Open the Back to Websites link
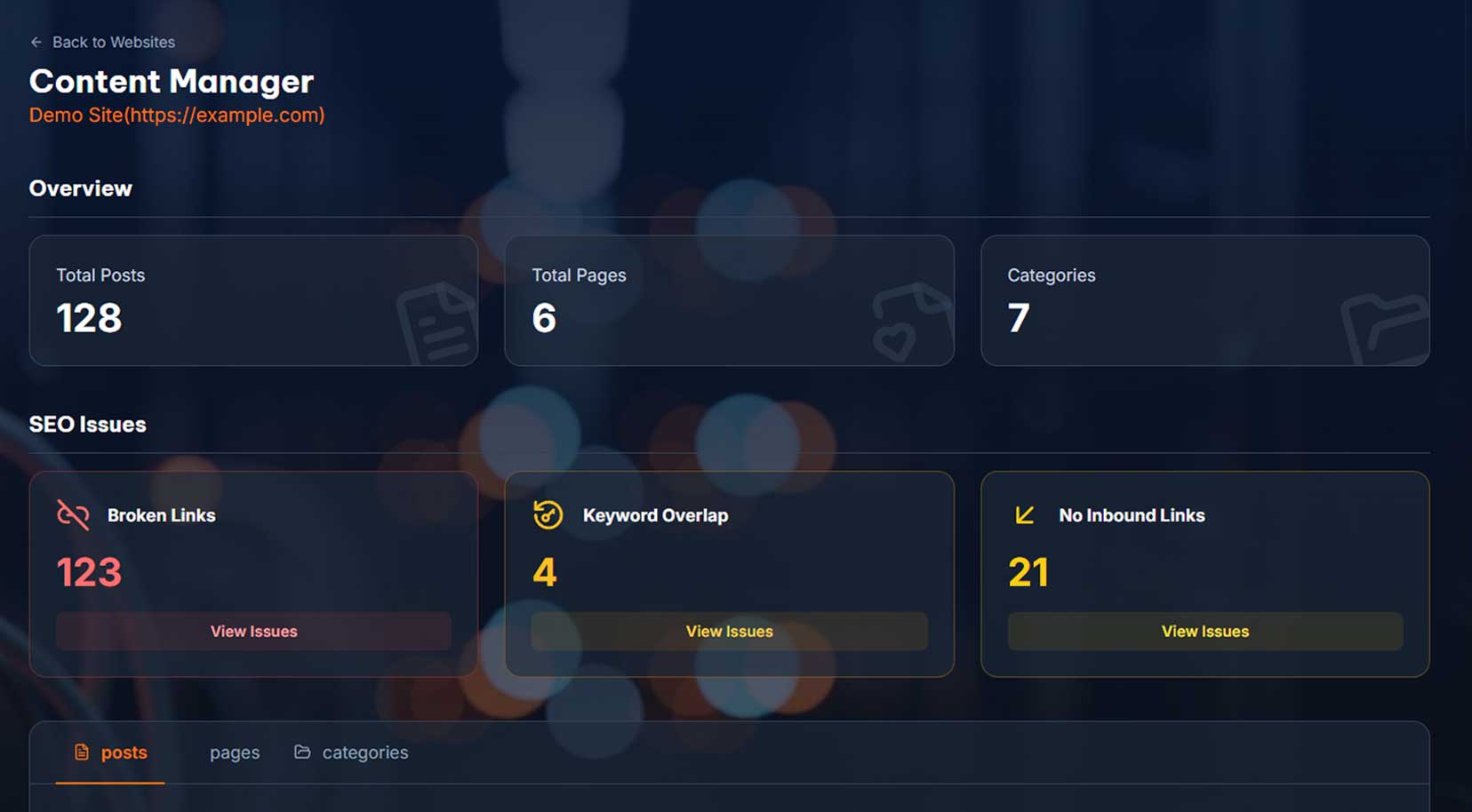Image resolution: width=1472 pixels, height=812 pixels. coord(113,42)
